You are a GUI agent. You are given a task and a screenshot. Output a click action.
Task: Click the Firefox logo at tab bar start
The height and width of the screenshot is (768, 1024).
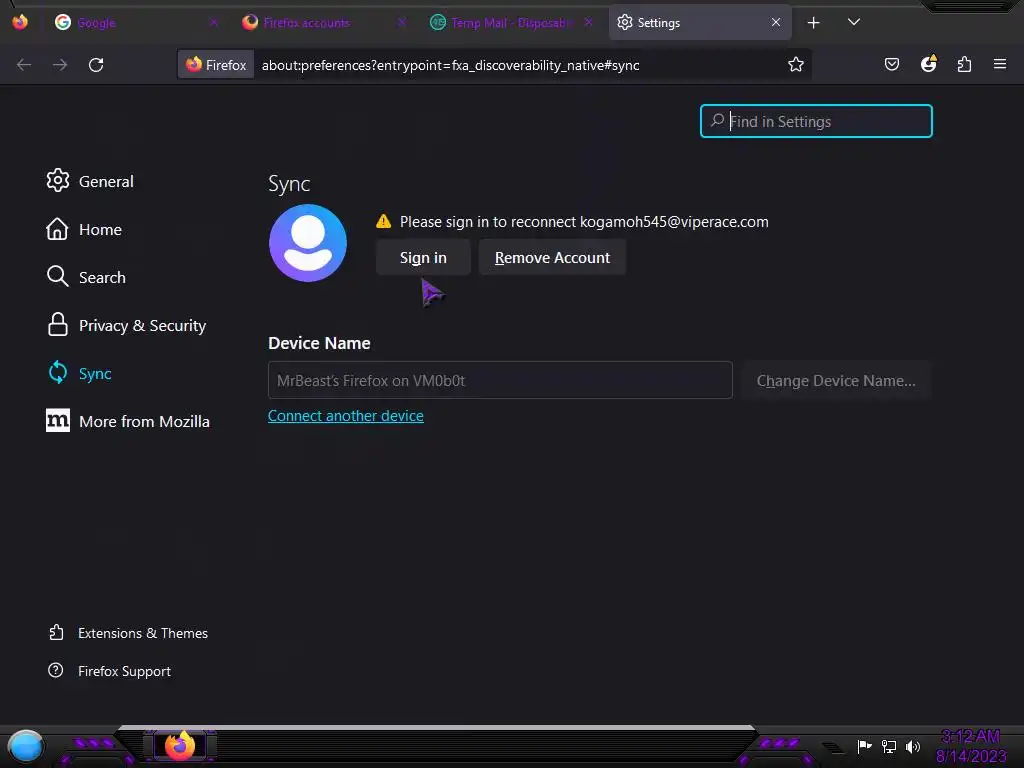pyautogui.click(x=20, y=22)
